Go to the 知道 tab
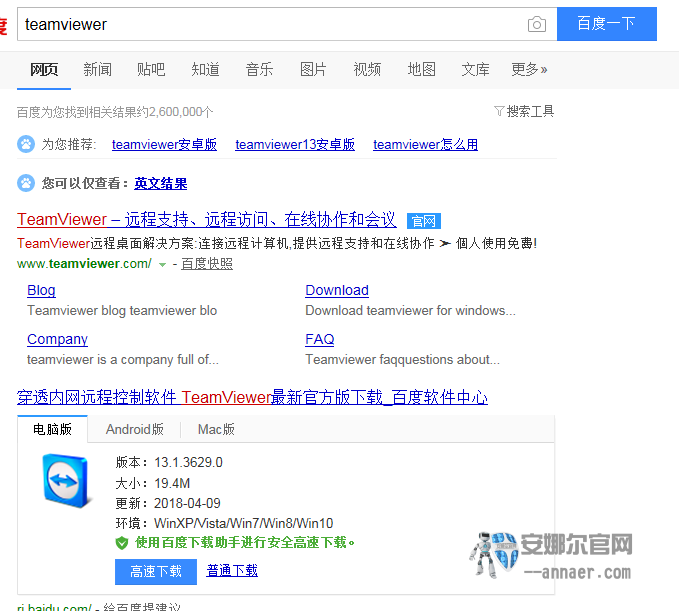 coord(205,69)
